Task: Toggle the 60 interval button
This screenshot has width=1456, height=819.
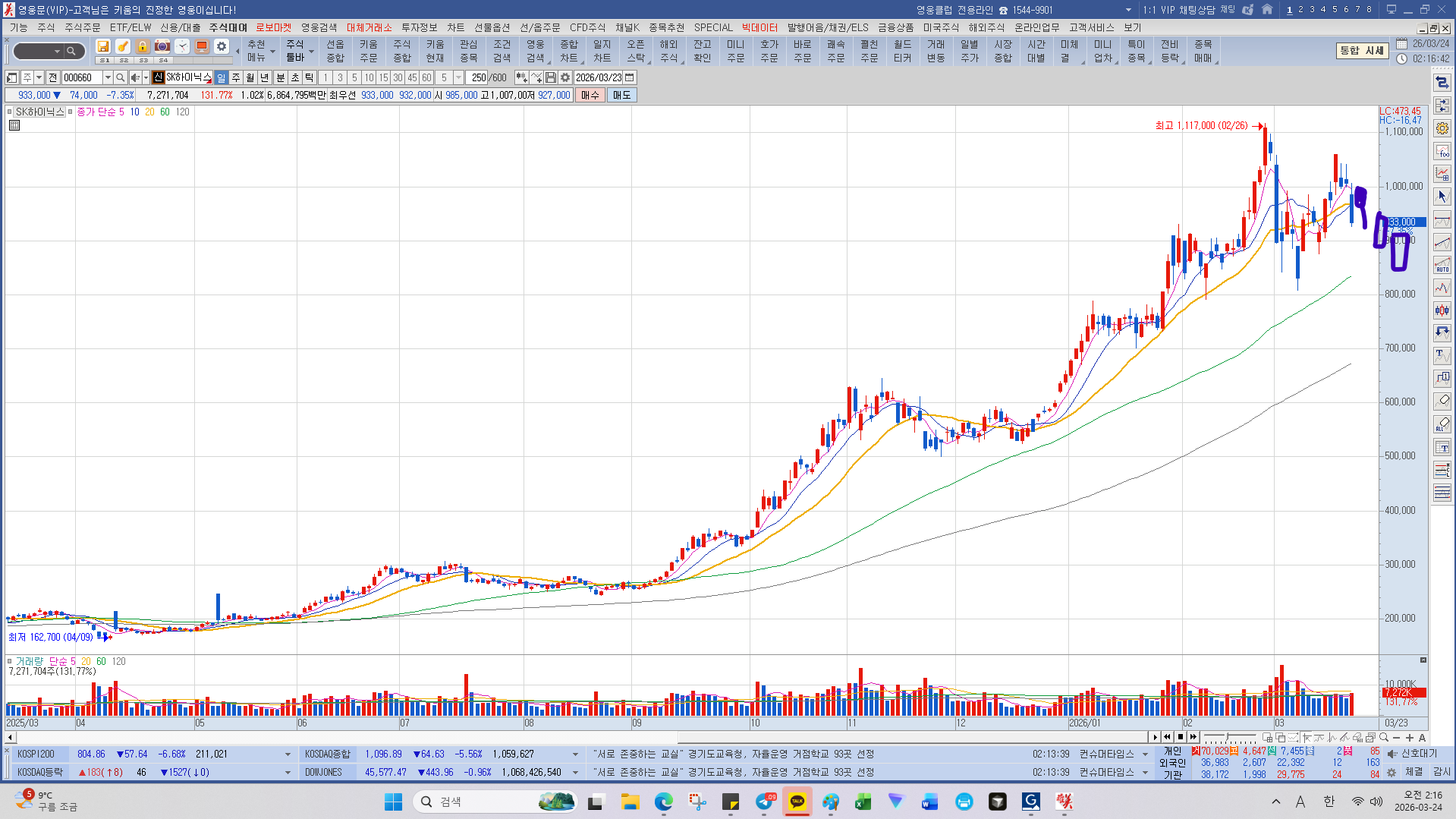Action: [x=426, y=77]
